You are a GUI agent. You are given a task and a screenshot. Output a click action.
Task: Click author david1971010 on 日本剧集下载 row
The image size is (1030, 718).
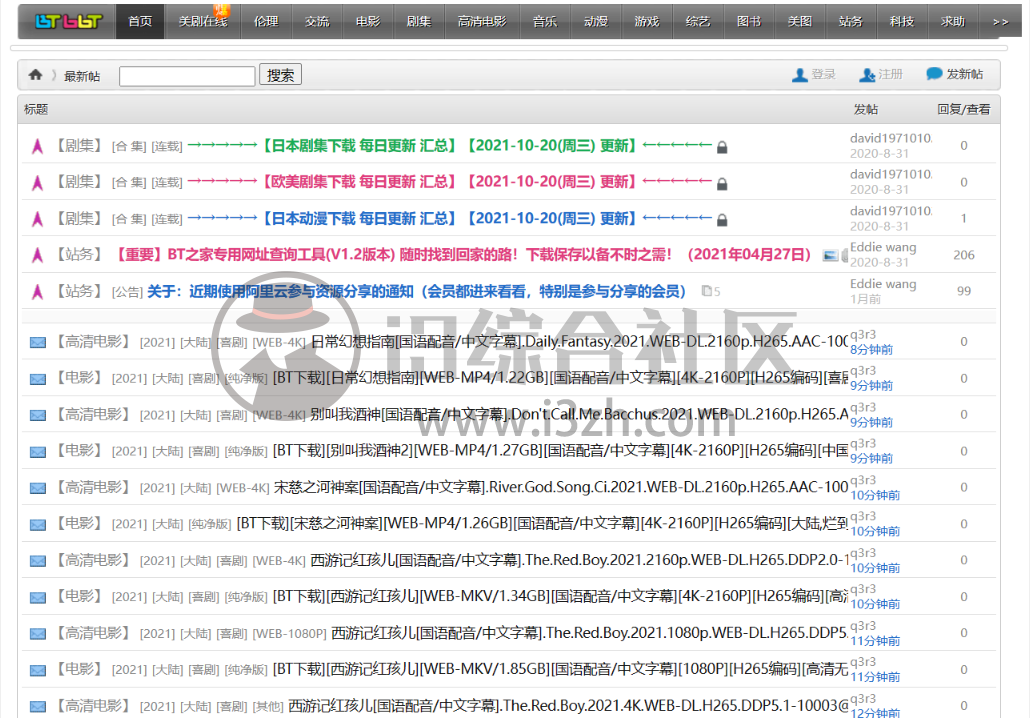(x=891, y=138)
